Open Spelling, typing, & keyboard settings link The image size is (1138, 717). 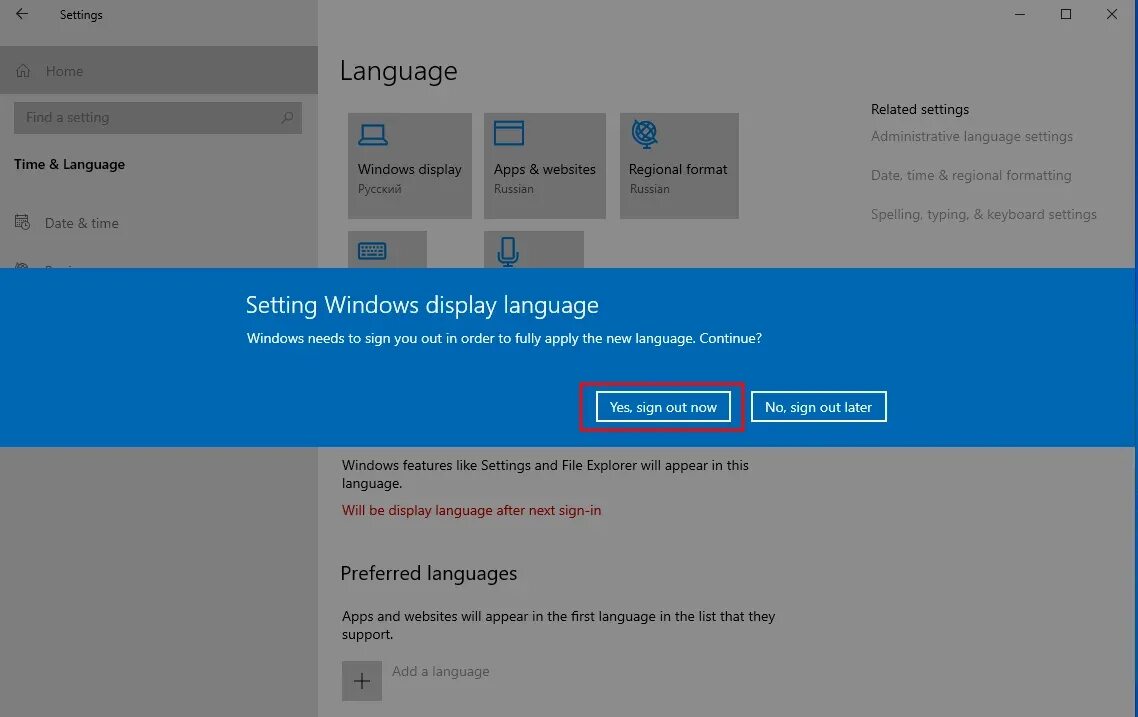pos(983,215)
